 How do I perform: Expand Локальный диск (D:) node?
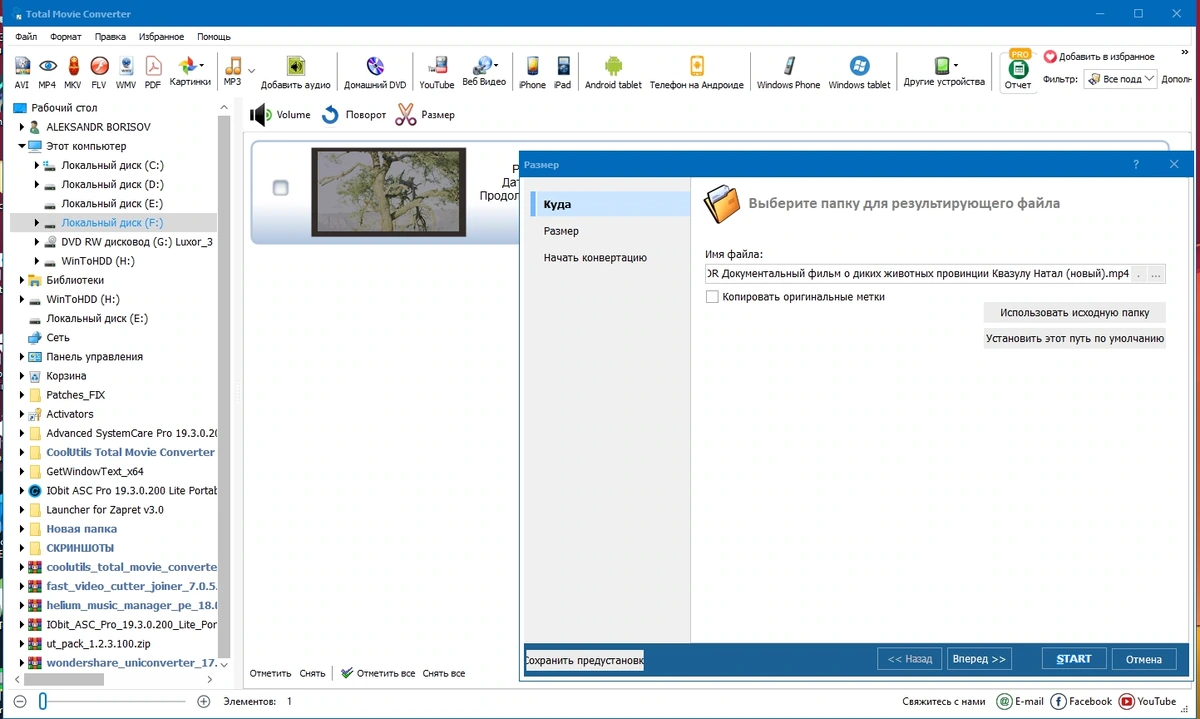tap(37, 184)
